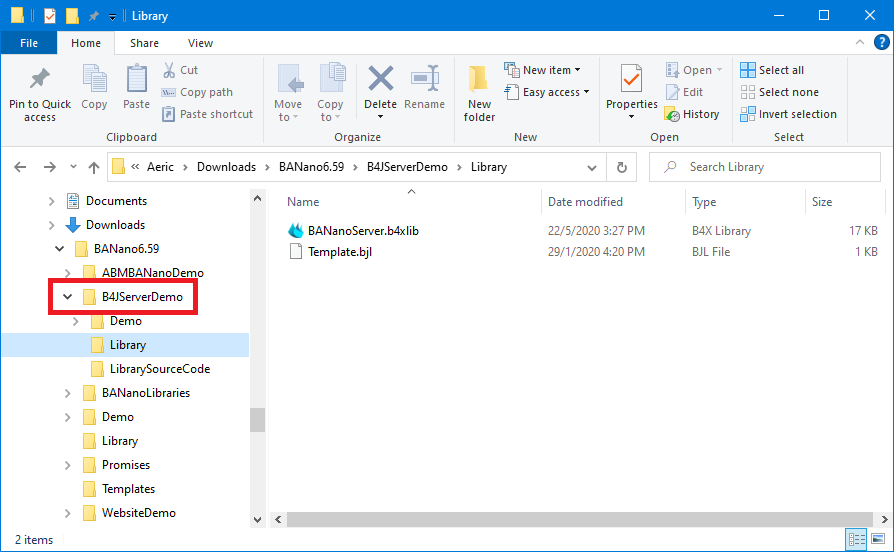The height and width of the screenshot is (552, 894).
Task: Collapse the BANano6.59 tree node
Action: (59, 249)
